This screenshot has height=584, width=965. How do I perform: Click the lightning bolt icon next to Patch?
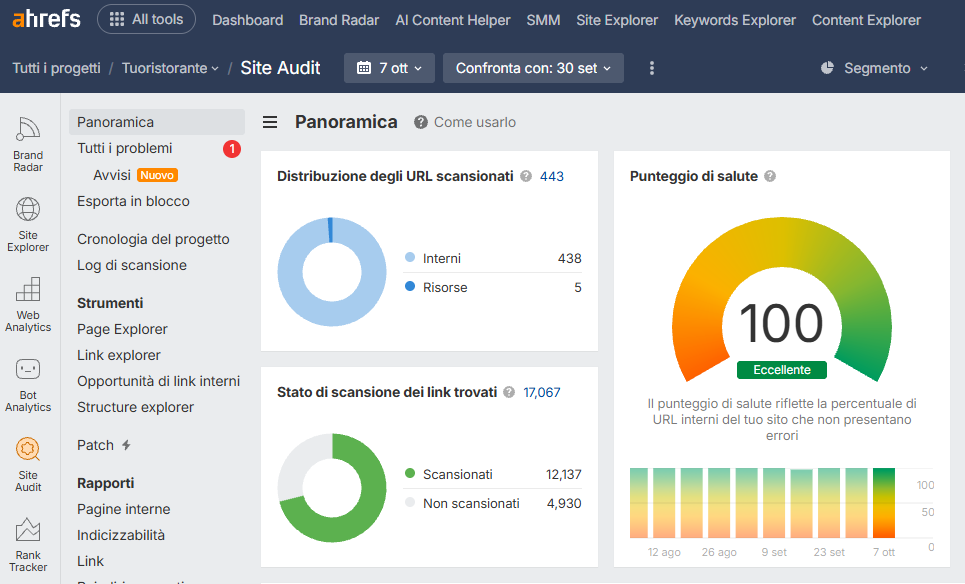click(x=126, y=445)
